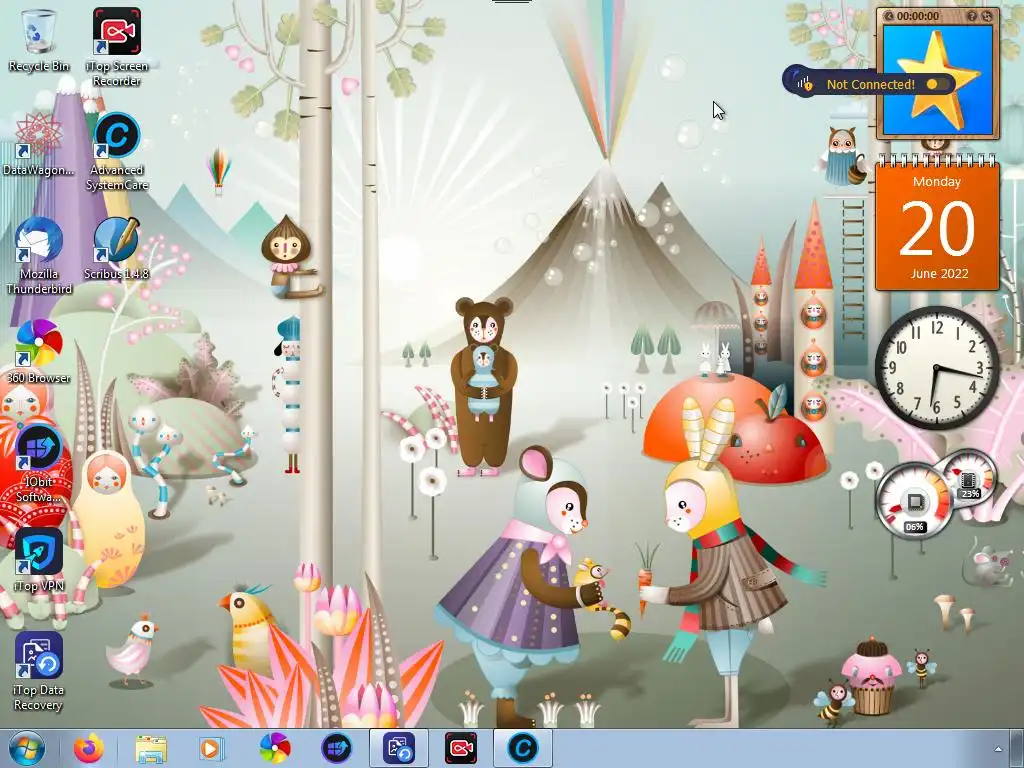Open 360 Browser desktop shortcut

click(39, 351)
